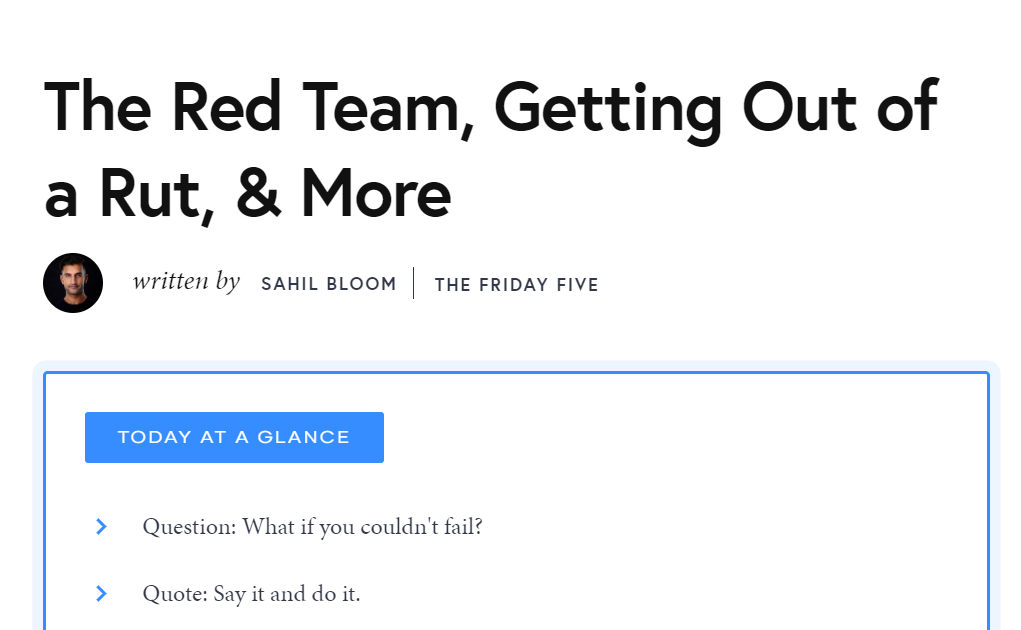Click the vertical divider after Sahil Bloom
The width and height of the screenshot is (1021, 630).
pos(414,283)
